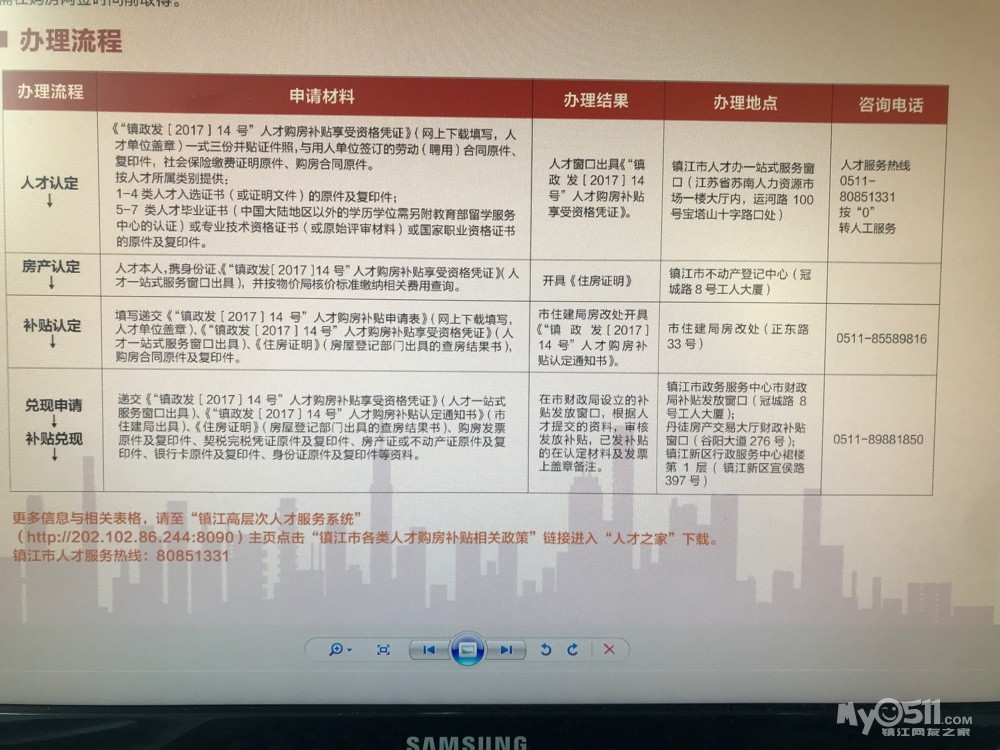Select the 房产认定 row label

(x=50, y=266)
